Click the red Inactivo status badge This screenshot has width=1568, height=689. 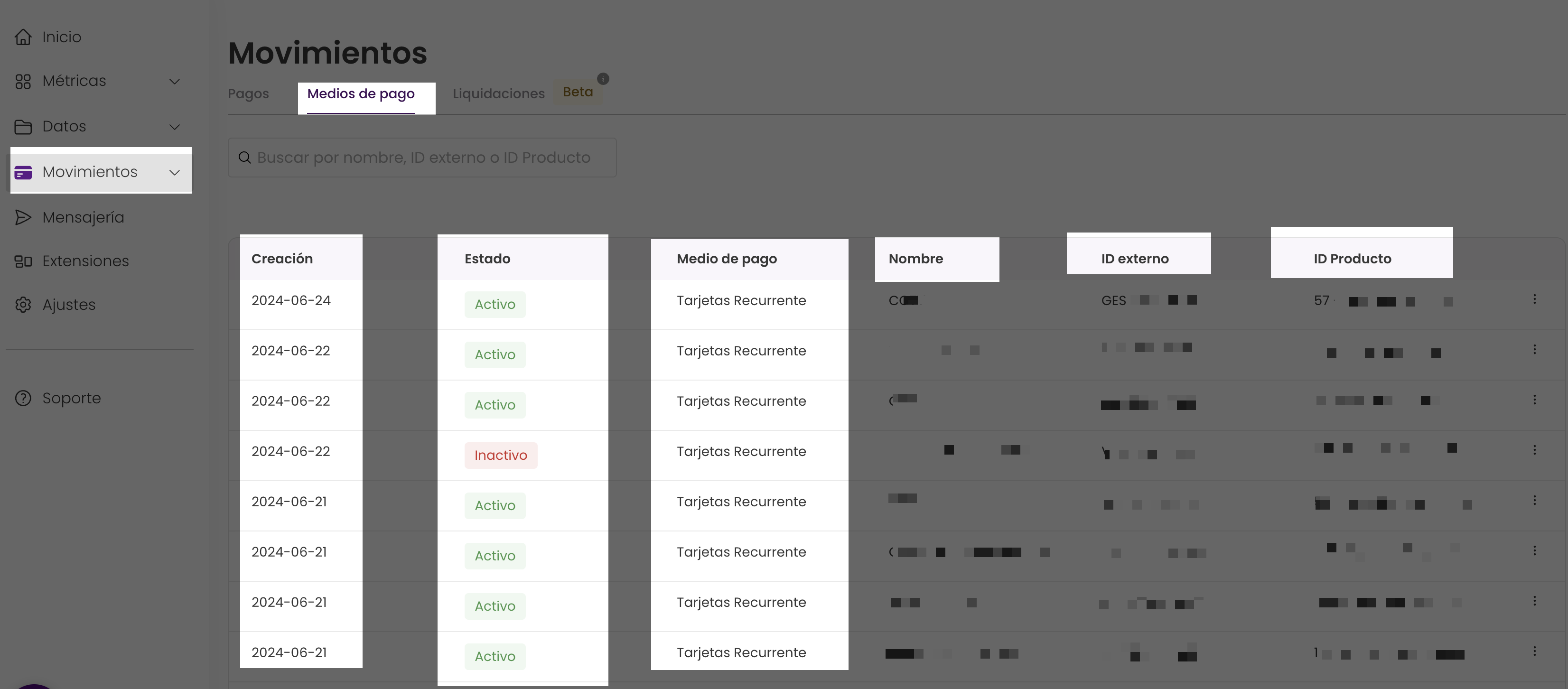tap(501, 455)
